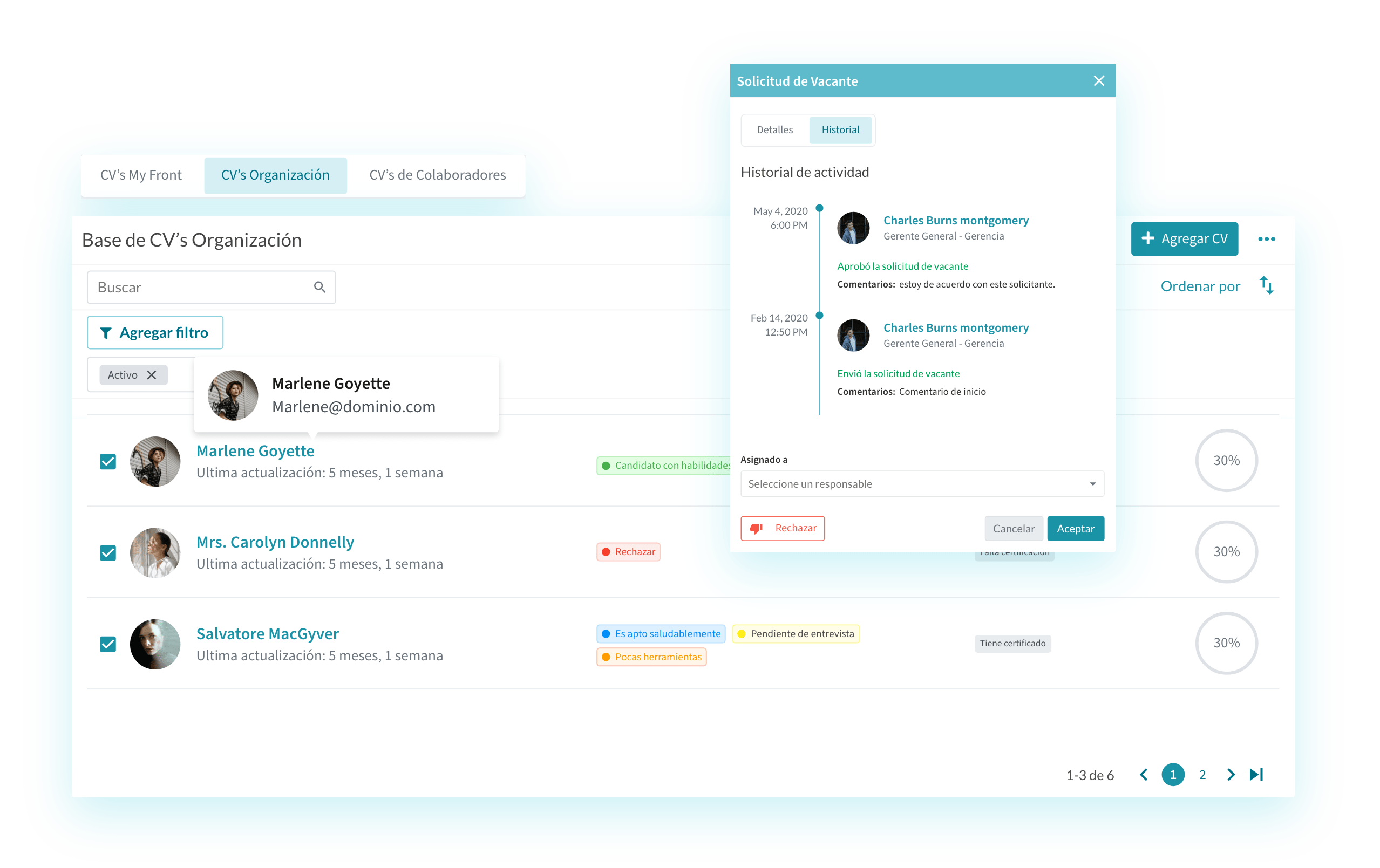Image resolution: width=1380 pixels, height=868 pixels.
Task: Click search input field to type
Action: click(198, 288)
